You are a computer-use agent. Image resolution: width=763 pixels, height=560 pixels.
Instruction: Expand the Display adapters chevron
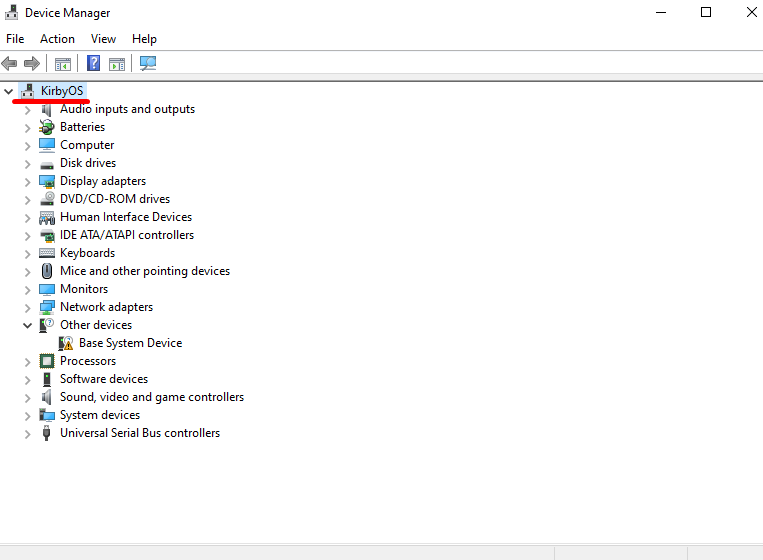28,182
